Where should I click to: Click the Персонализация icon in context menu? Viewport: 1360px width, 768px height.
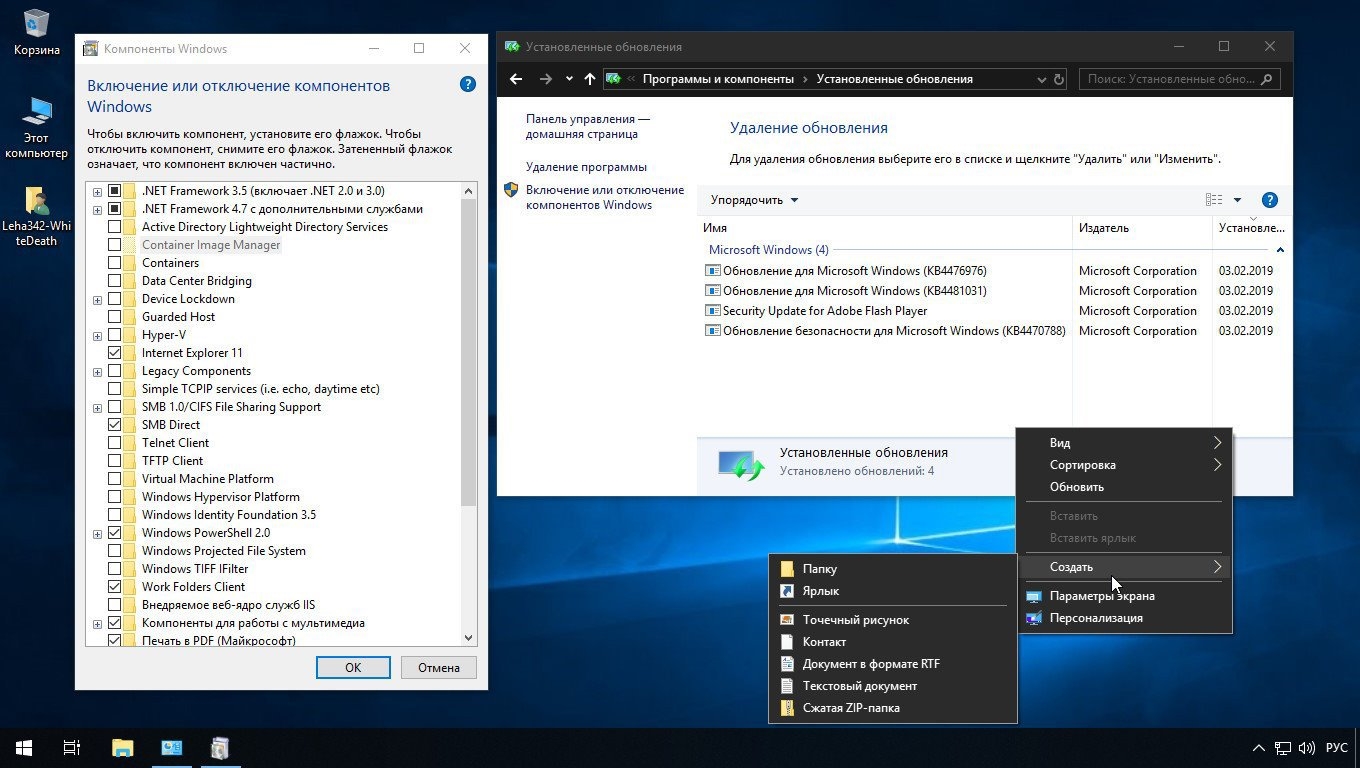pyautogui.click(x=1034, y=618)
